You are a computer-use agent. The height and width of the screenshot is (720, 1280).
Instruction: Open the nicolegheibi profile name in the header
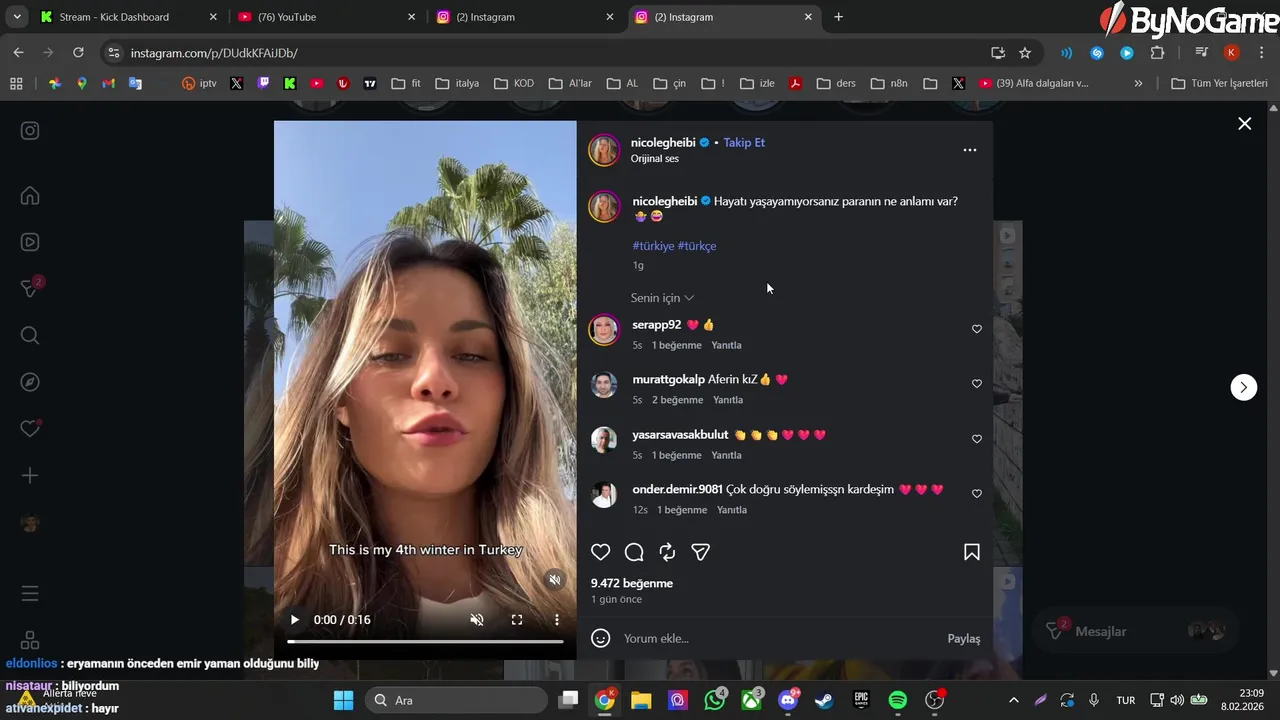663,143
